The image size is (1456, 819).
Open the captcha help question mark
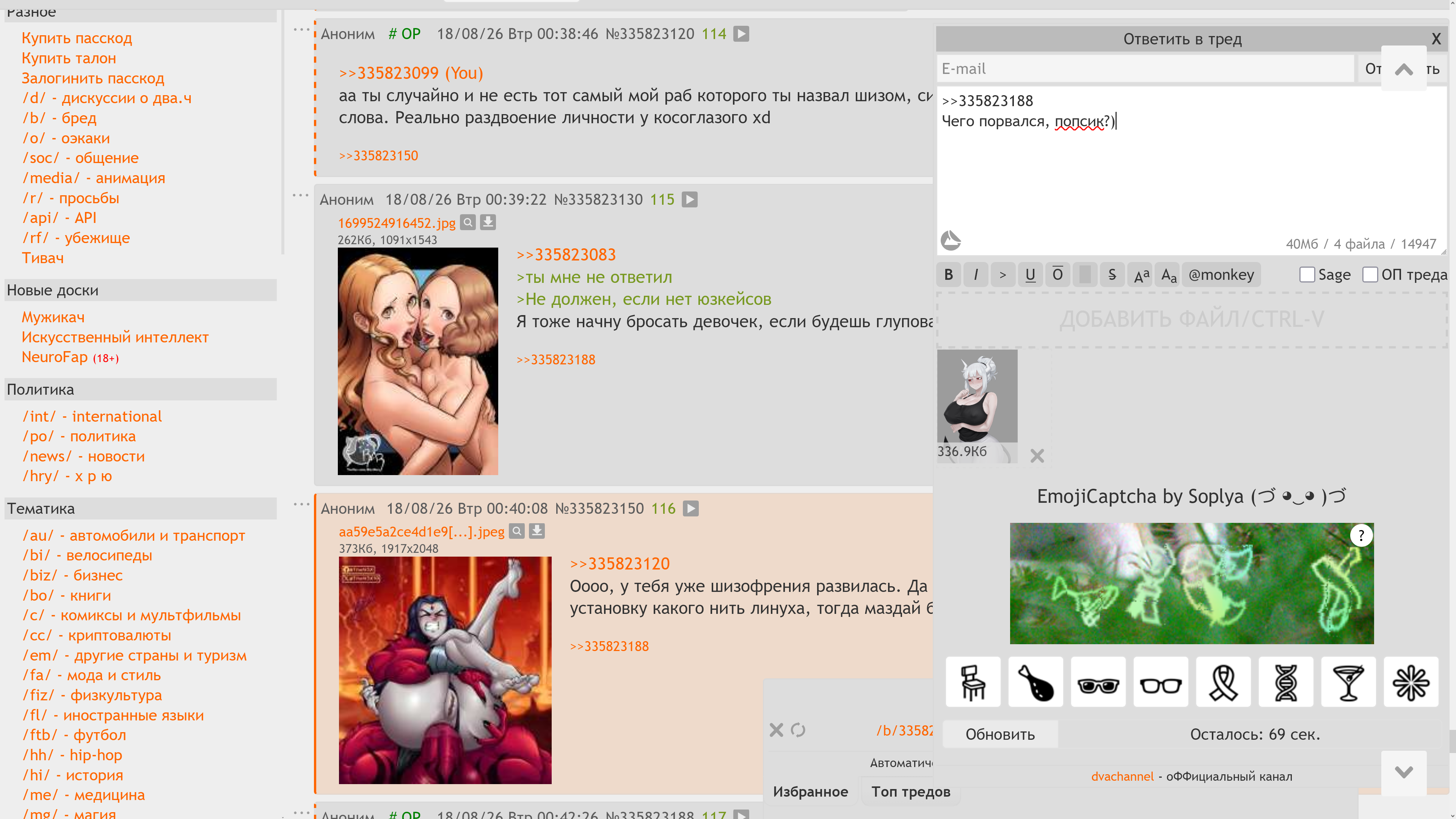pyautogui.click(x=1361, y=535)
